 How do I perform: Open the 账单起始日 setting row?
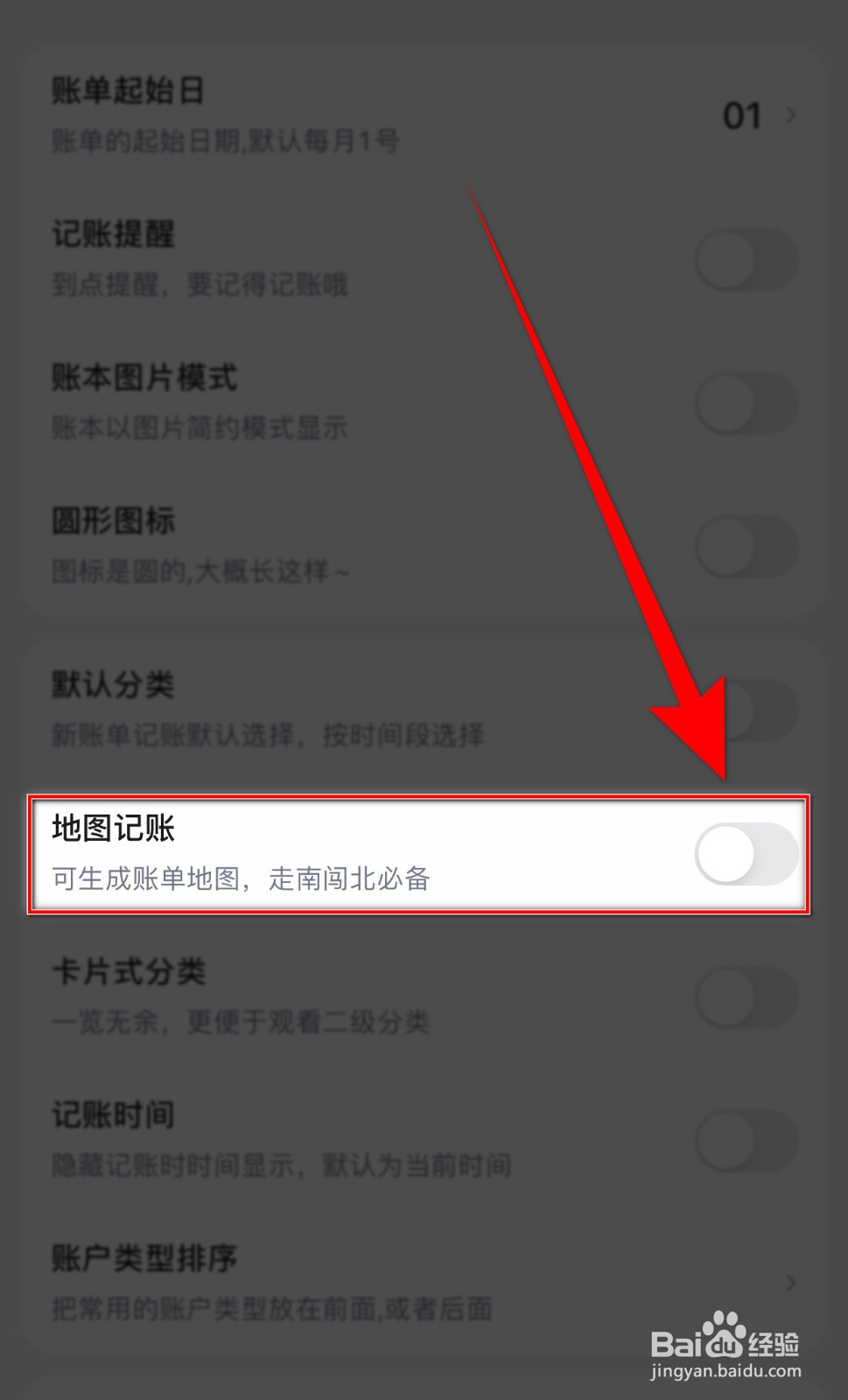(424, 115)
